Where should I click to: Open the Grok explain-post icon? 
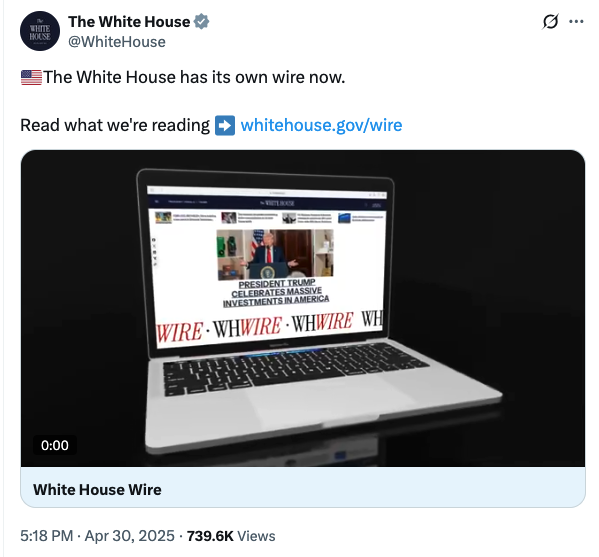550,21
